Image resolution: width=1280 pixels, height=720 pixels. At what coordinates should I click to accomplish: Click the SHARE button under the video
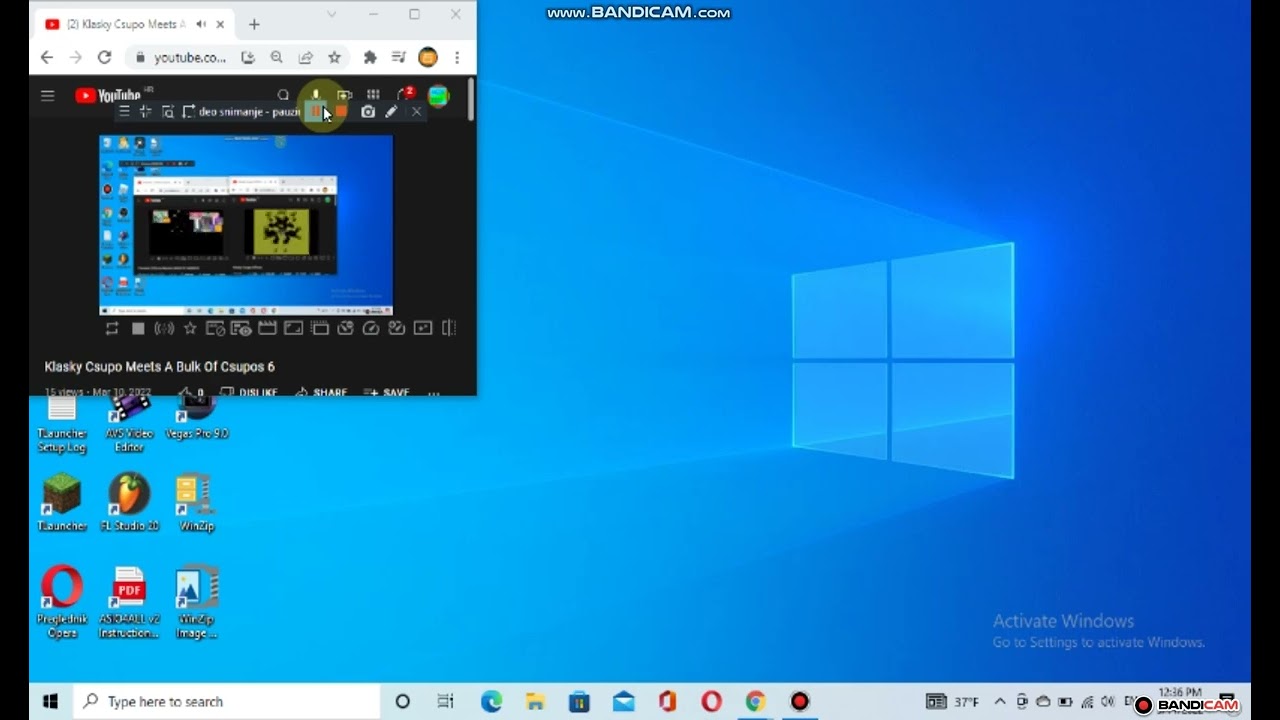321,392
